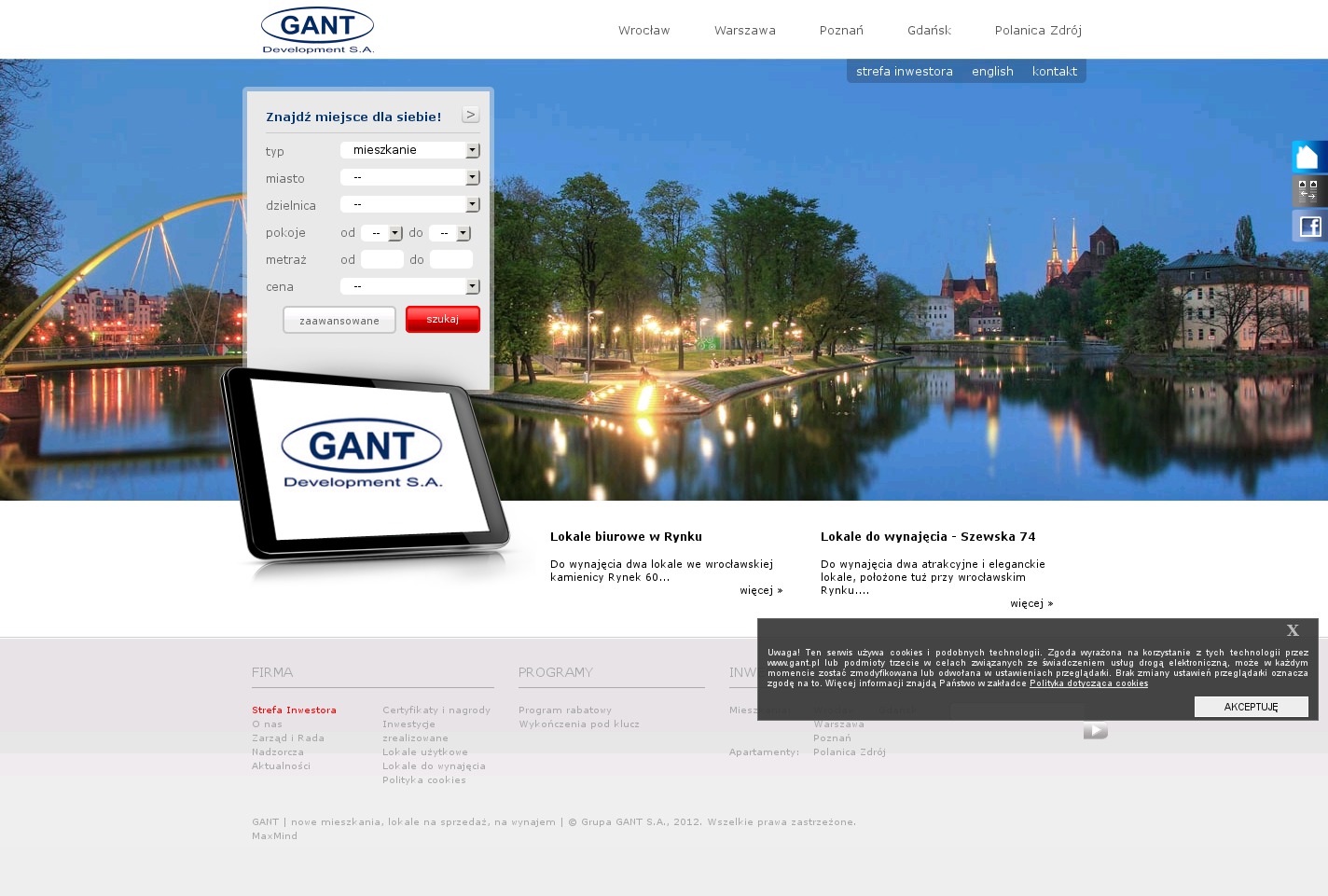Click the 'Znajdź miejsce dla siebie!' heading
1328x896 pixels.
[353, 117]
